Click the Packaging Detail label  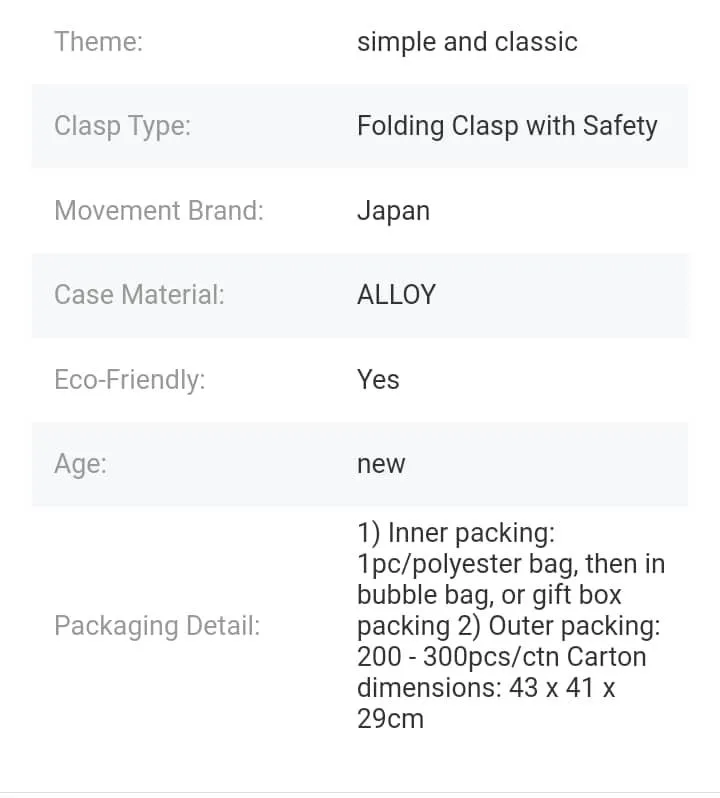pyautogui.click(x=157, y=626)
